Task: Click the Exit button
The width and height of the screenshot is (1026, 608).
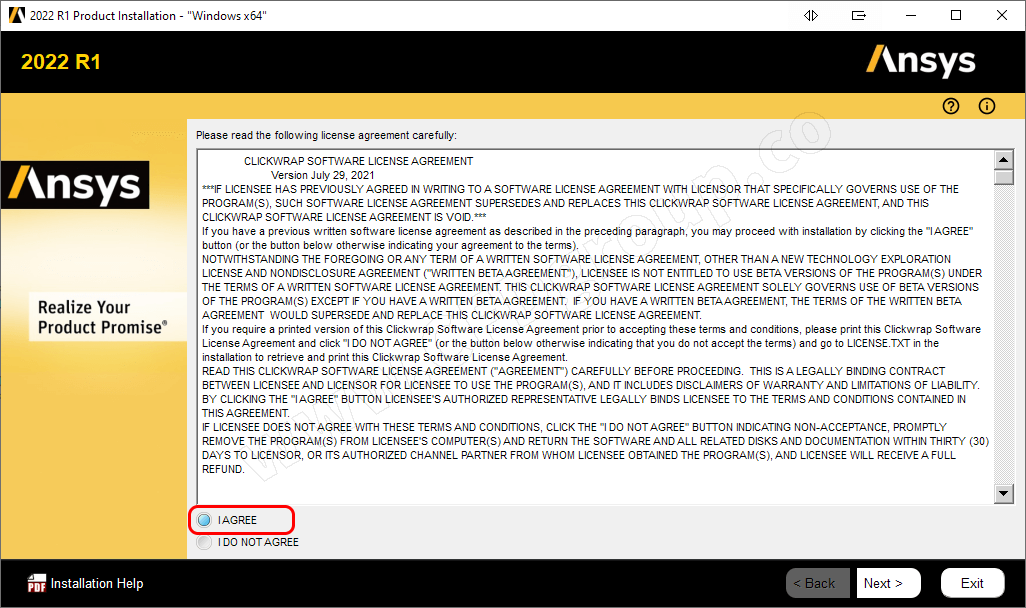Action: coord(972,583)
